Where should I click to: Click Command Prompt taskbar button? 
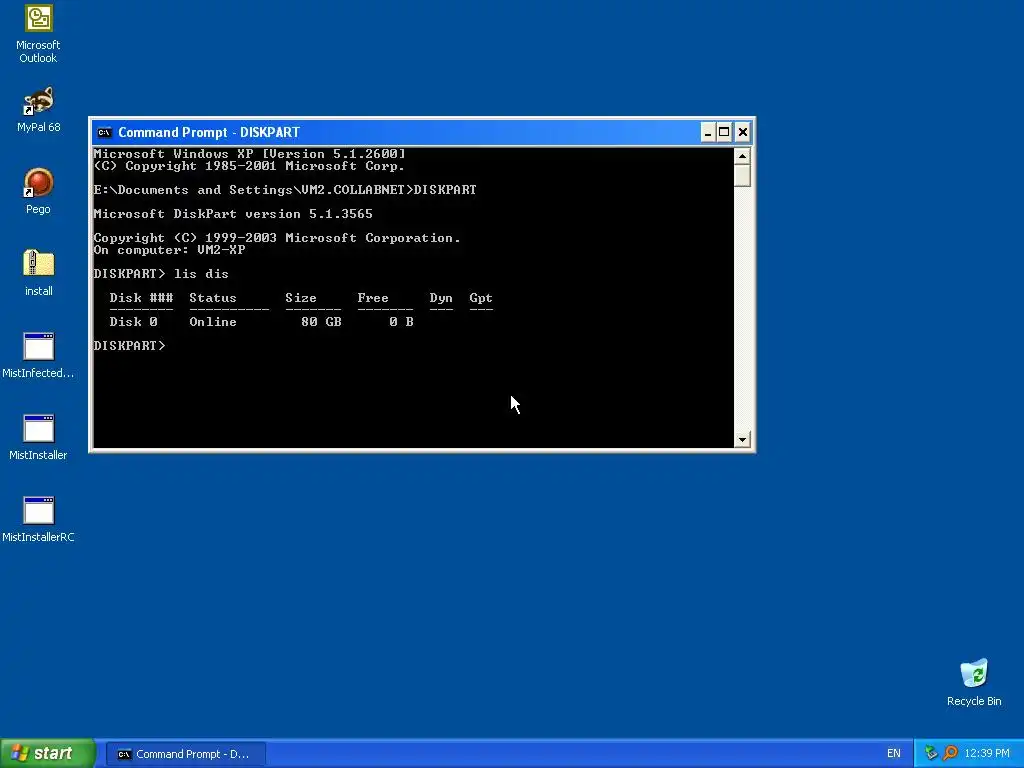pyautogui.click(x=185, y=754)
